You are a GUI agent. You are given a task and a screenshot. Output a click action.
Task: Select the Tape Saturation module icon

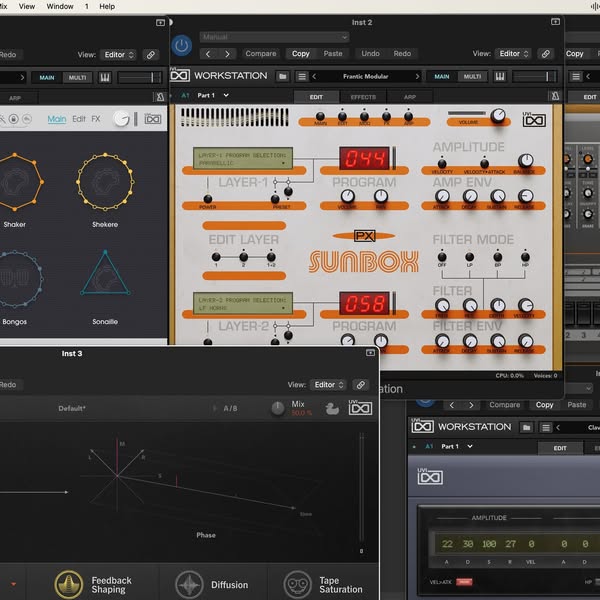pos(297,585)
